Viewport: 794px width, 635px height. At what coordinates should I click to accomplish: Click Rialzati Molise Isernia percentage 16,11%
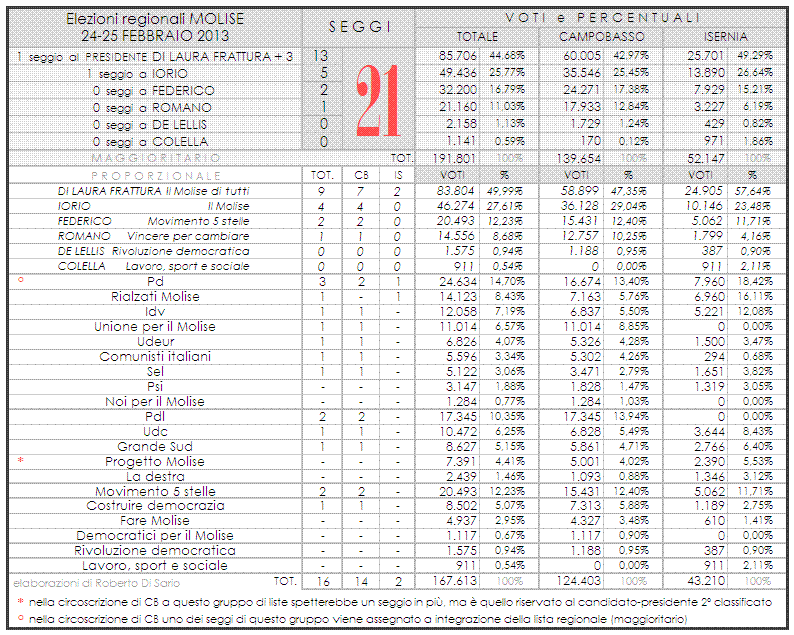[755, 297]
